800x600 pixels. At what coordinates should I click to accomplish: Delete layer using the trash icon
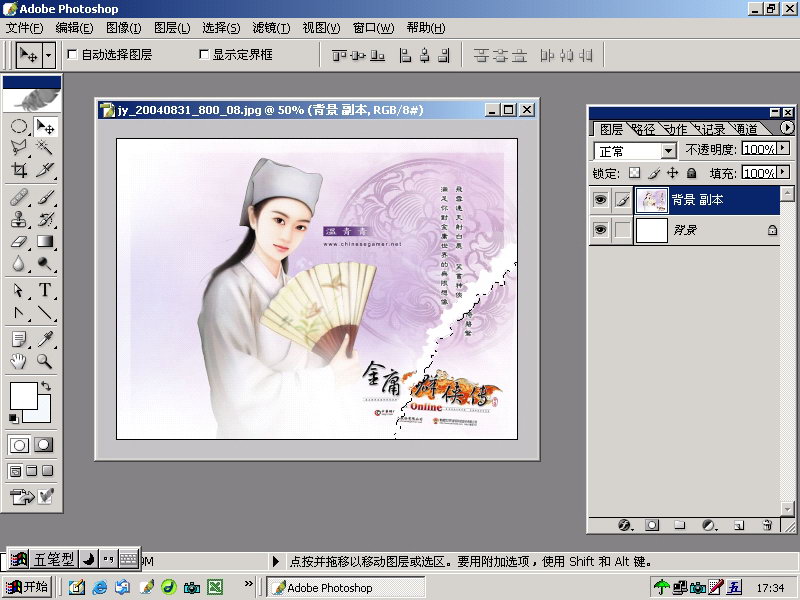tap(767, 524)
